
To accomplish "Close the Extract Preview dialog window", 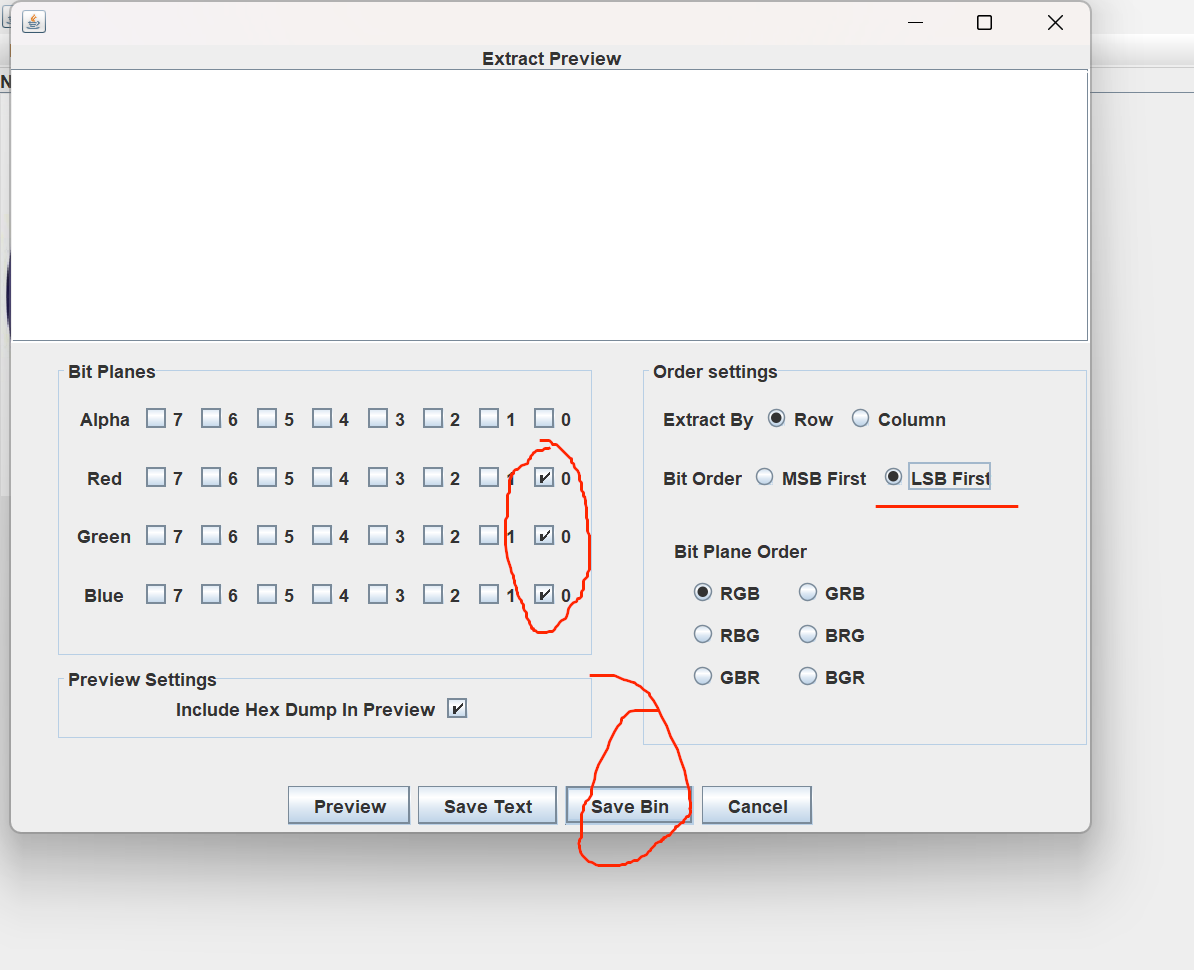I will [1055, 22].
